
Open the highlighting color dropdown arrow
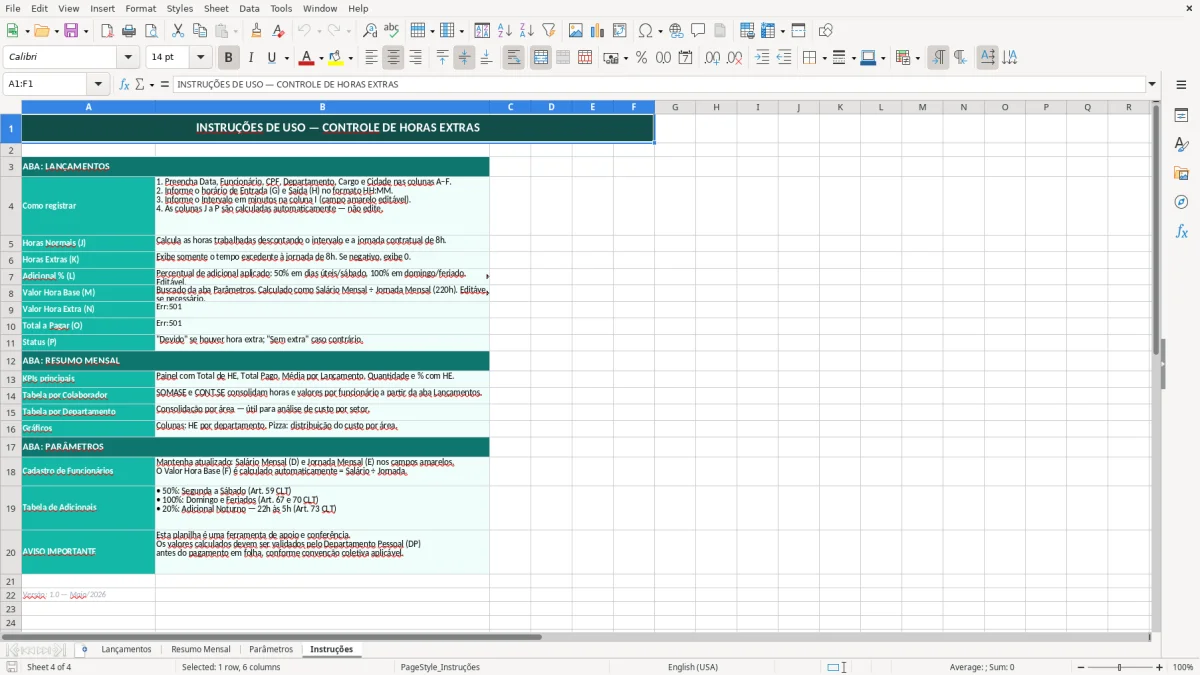pyautogui.click(x=350, y=58)
